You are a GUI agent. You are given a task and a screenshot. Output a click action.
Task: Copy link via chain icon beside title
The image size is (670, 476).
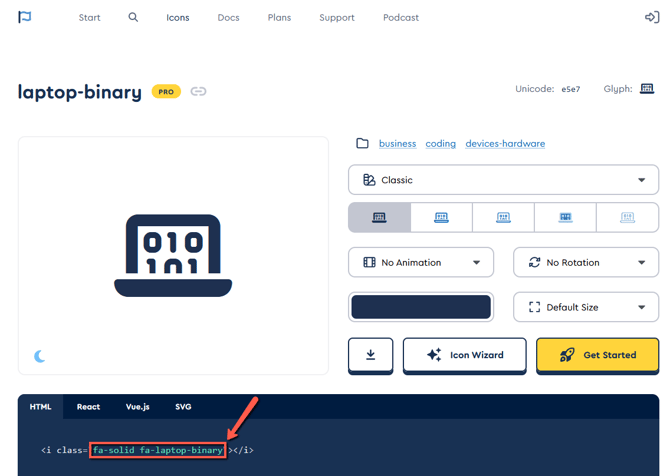(x=198, y=91)
